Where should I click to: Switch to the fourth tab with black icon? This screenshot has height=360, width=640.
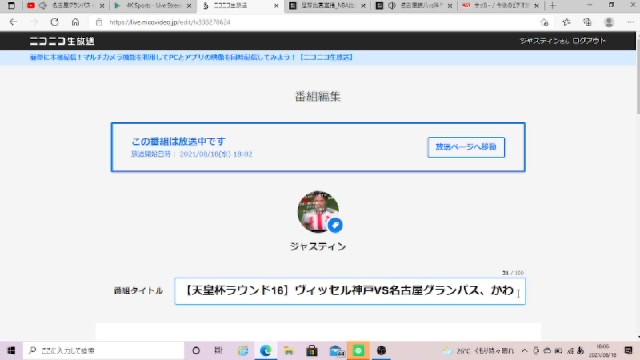click(327, 6)
